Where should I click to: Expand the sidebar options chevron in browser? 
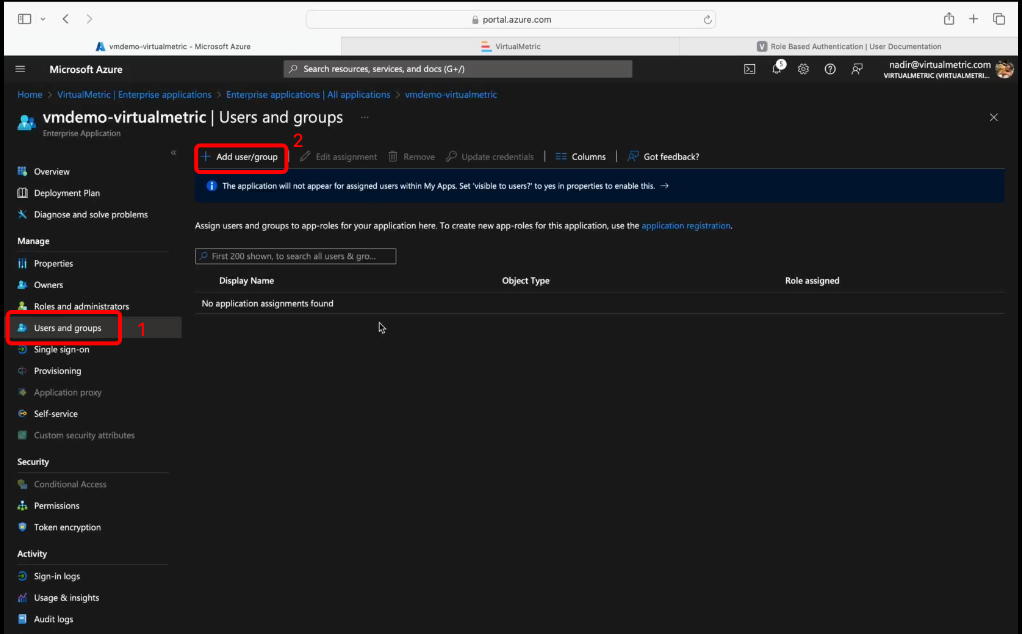43,20
